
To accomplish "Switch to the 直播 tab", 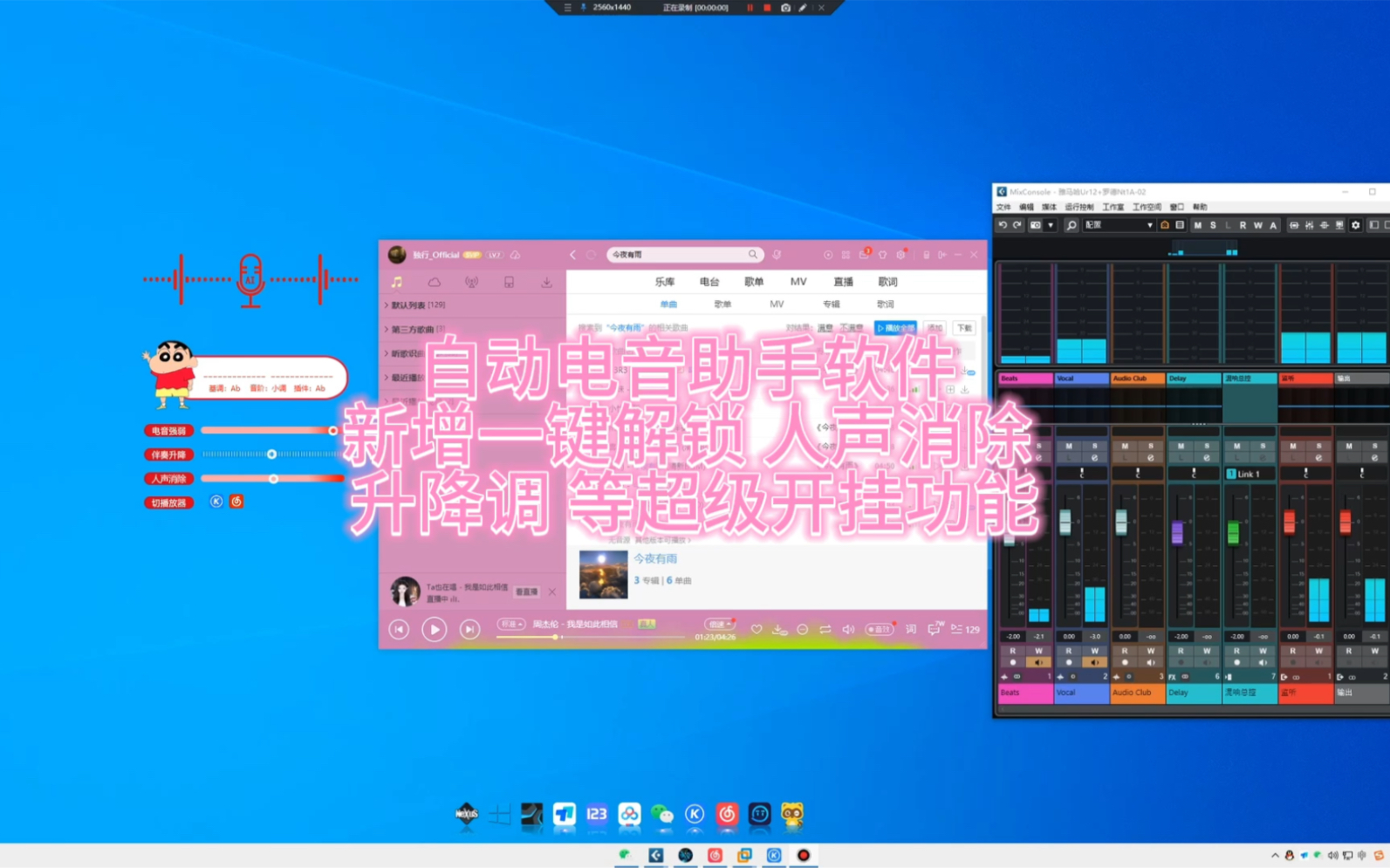I will 843,282.
